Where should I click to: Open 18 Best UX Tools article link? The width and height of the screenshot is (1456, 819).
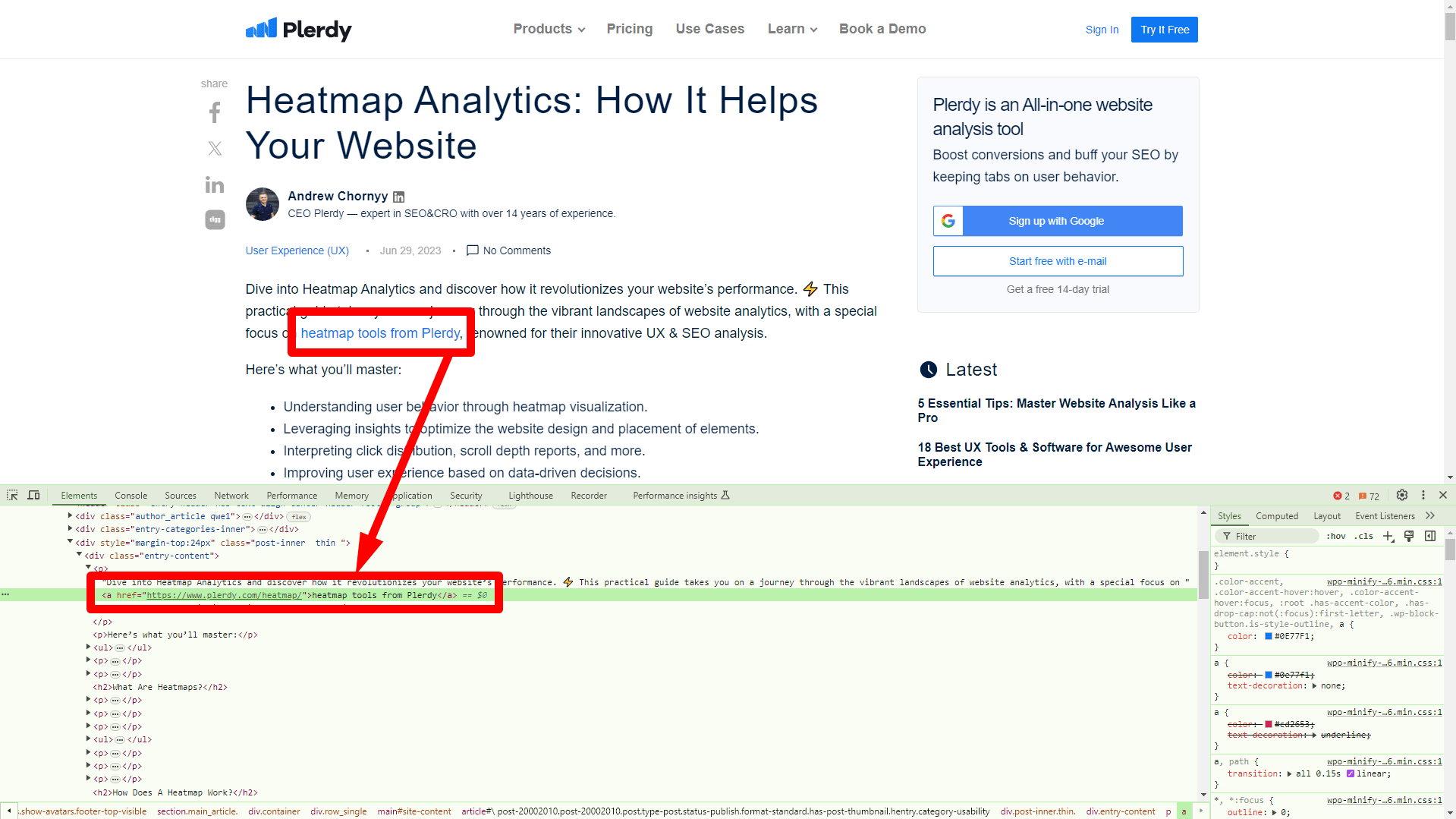1055,455
